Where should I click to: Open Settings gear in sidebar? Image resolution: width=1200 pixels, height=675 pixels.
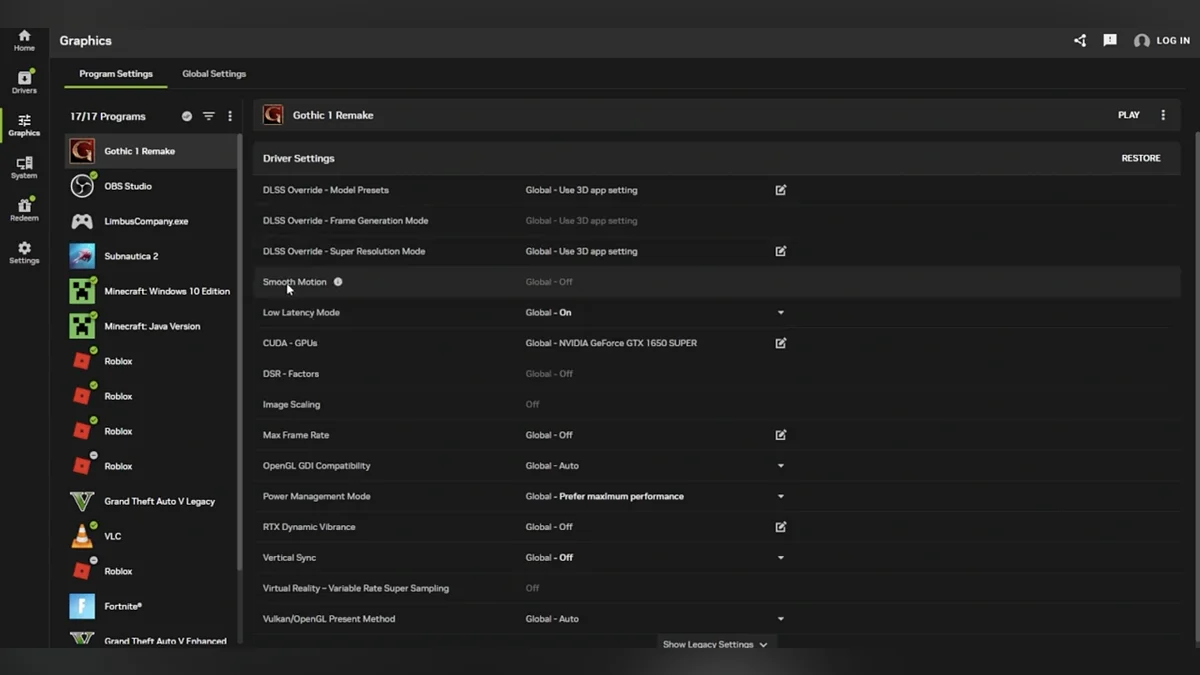[24, 252]
